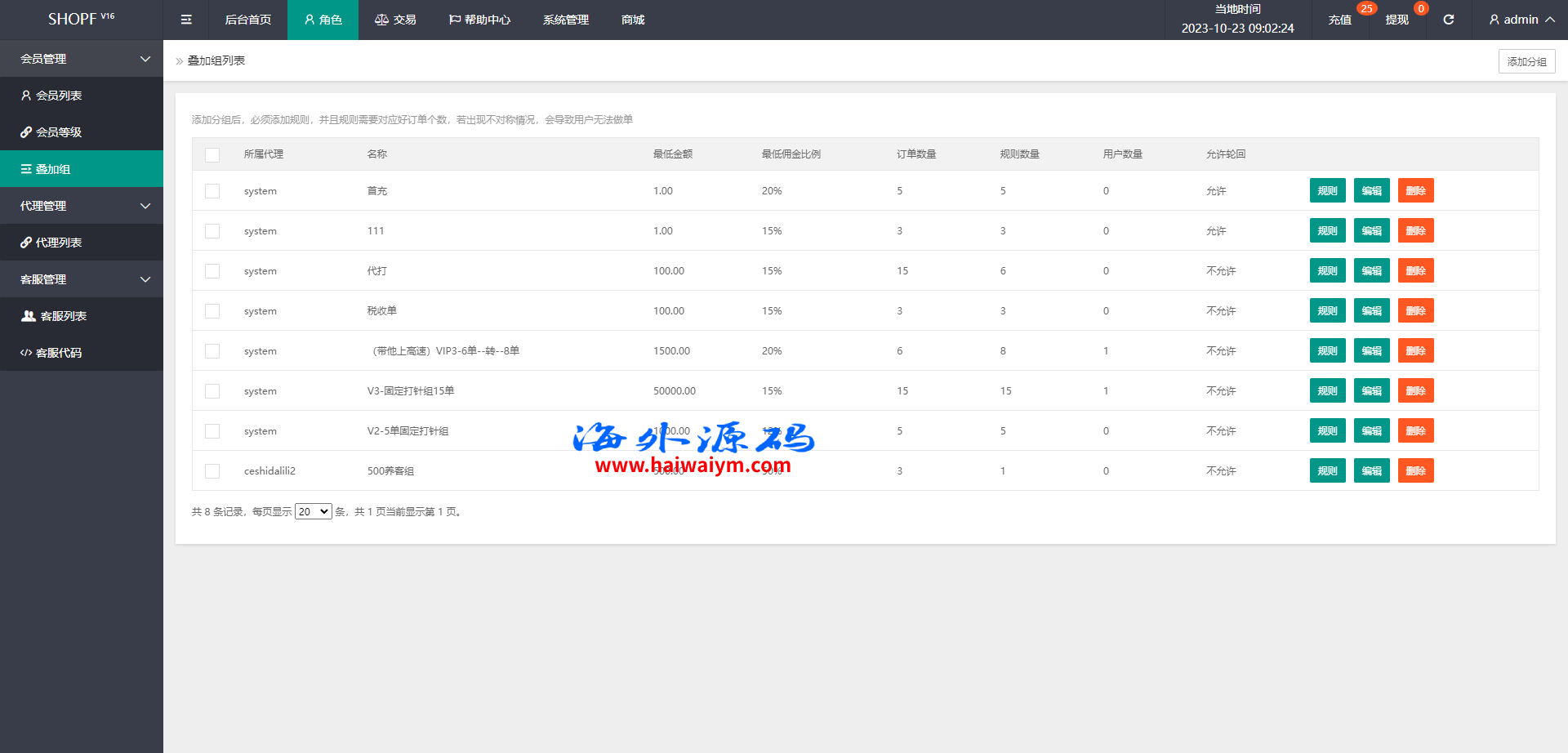Click the 充值 recharge notification with badge 25
The height and width of the screenshot is (753, 1568).
1339,20
